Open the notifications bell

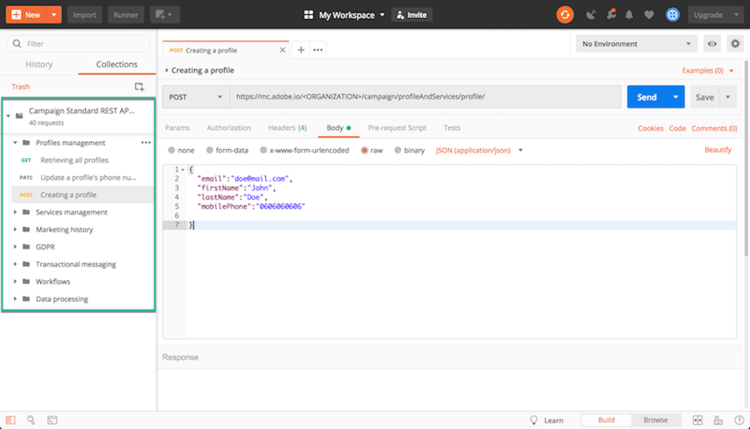[x=629, y=15]
